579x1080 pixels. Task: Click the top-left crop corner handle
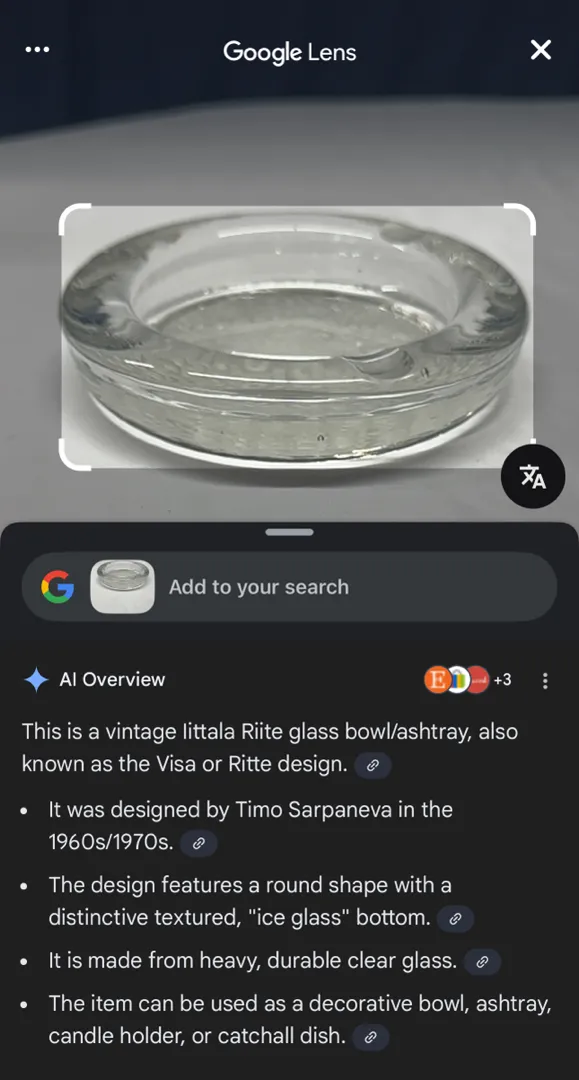pyautogui.click(x=74, y=219)
